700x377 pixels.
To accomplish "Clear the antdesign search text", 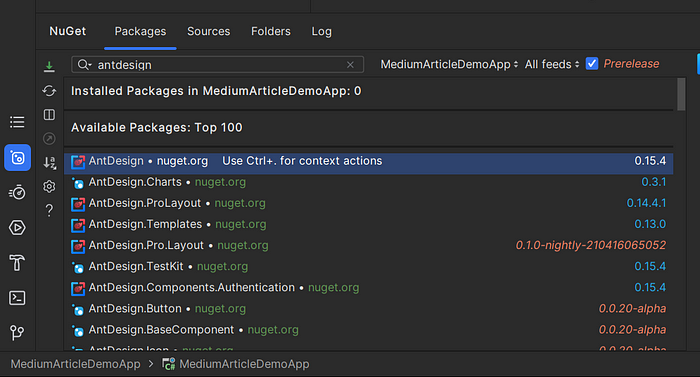I will click(350, 65).
